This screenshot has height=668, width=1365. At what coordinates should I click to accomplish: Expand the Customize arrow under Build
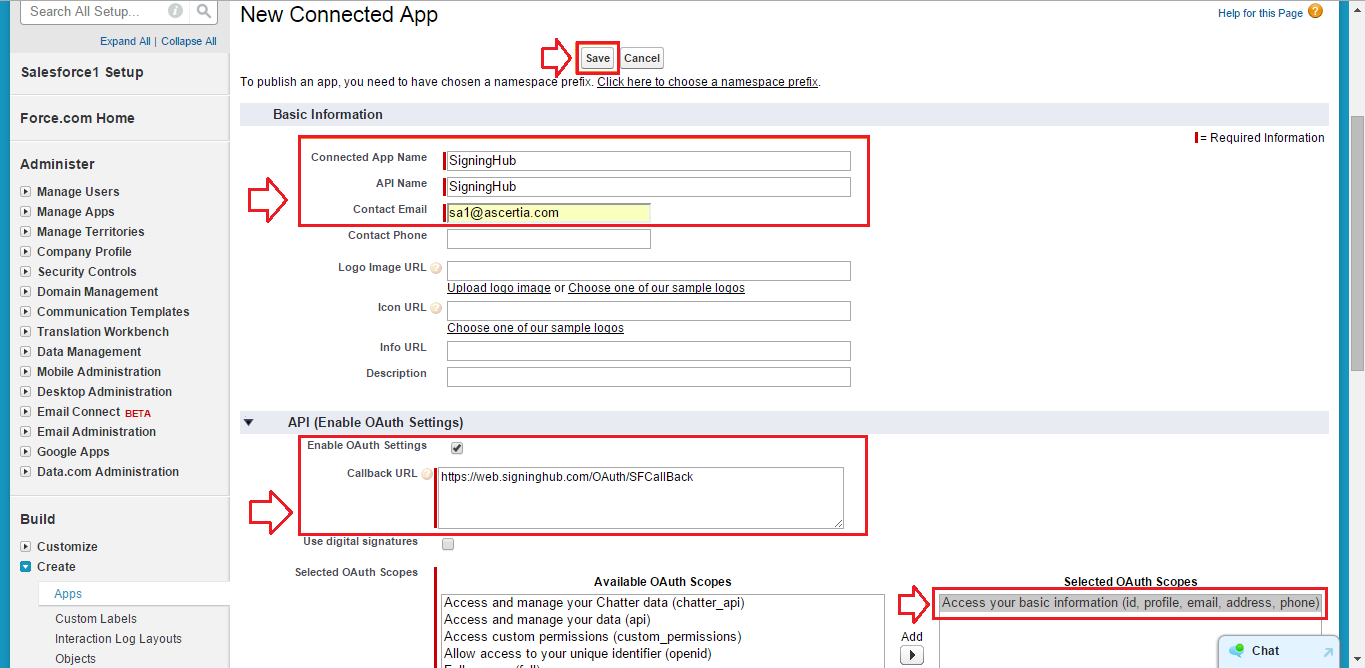(x=26, y=547)
